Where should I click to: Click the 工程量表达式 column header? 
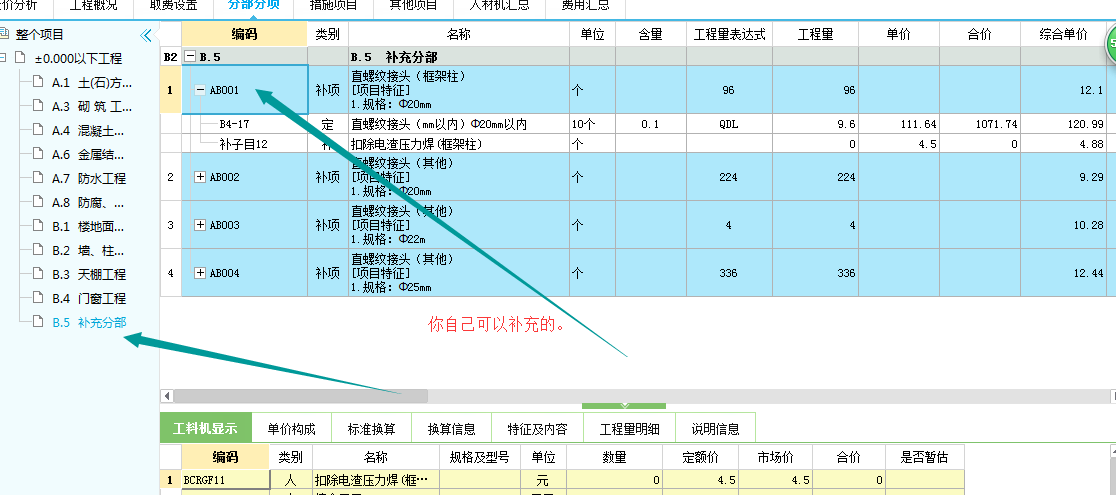pos(730,34)
